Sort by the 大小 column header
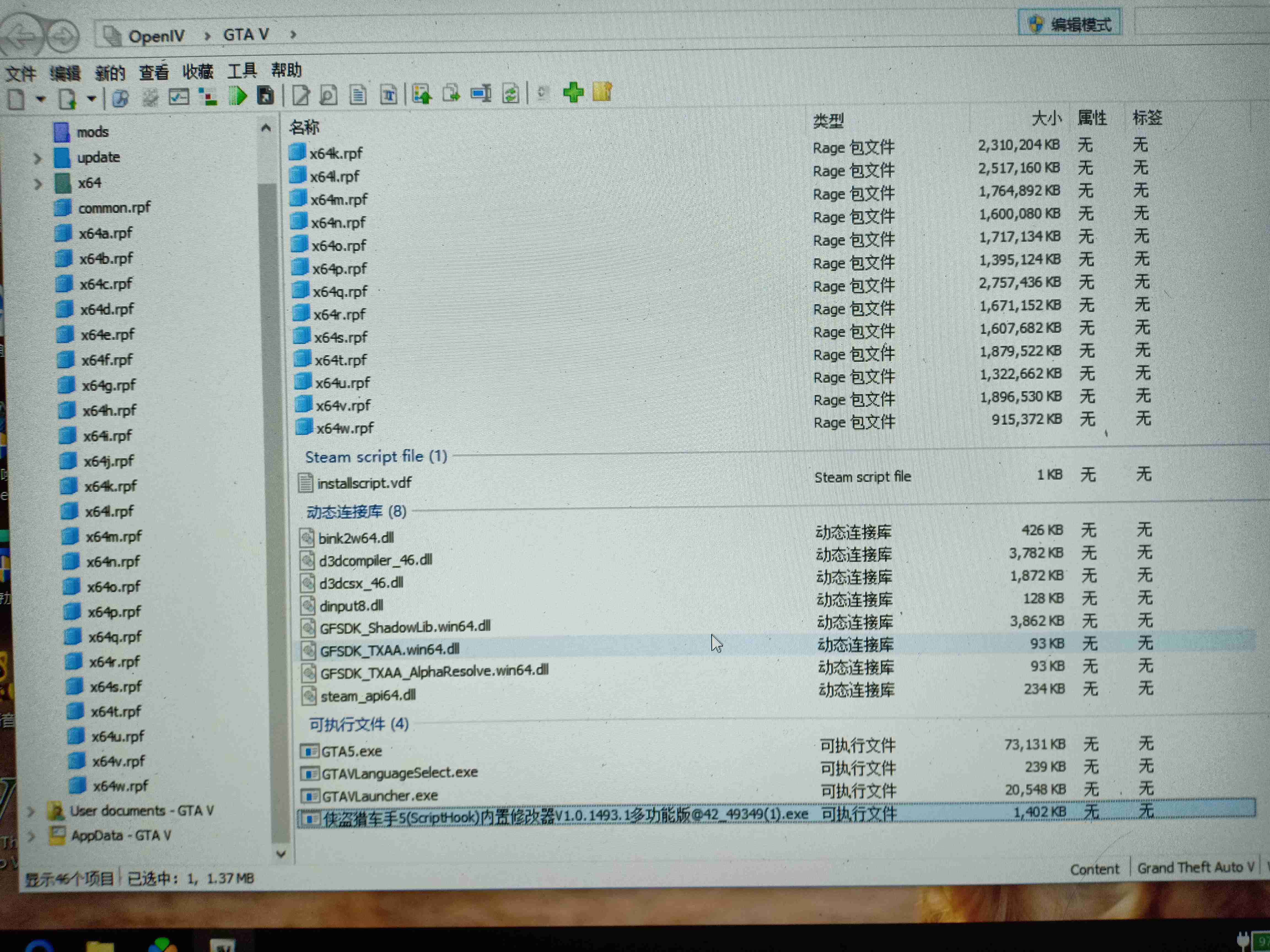Viewport: 1270px width, 952px height. (1046, 119)
